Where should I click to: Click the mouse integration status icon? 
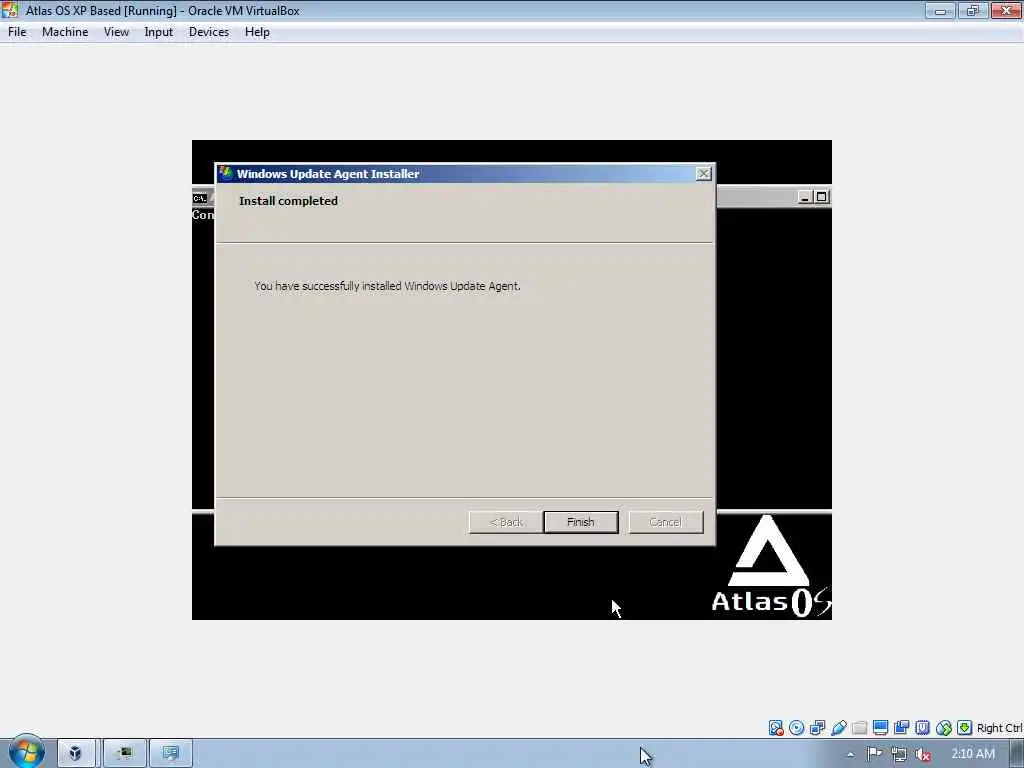click(x=944, y=728)
